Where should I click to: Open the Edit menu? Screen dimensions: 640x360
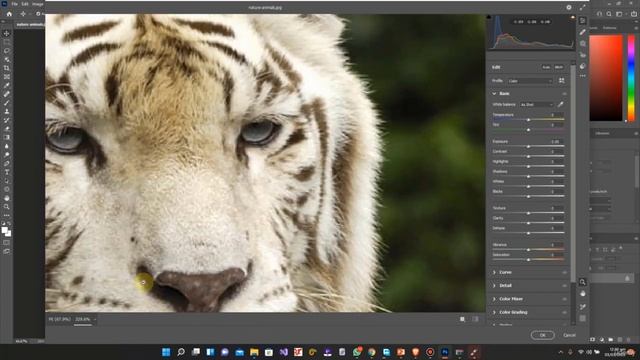click(25, 4)
